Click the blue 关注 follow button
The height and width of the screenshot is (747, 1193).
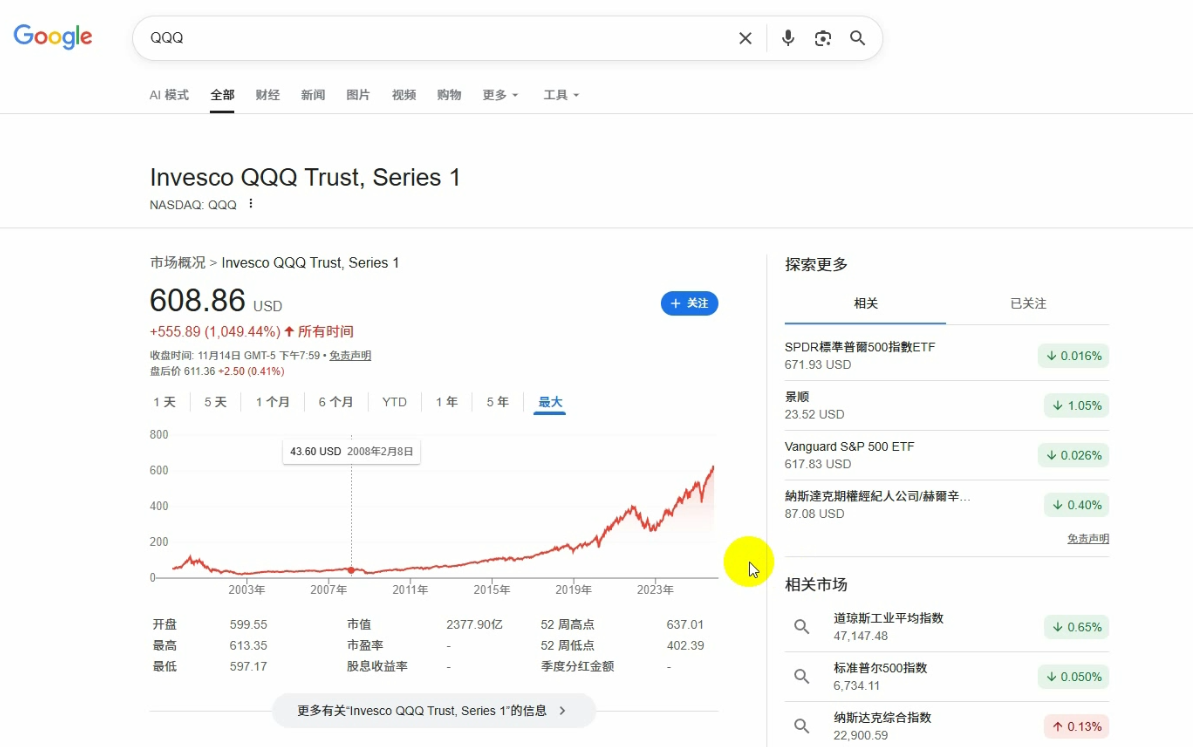pyautogui.click(x=689, y=304)
